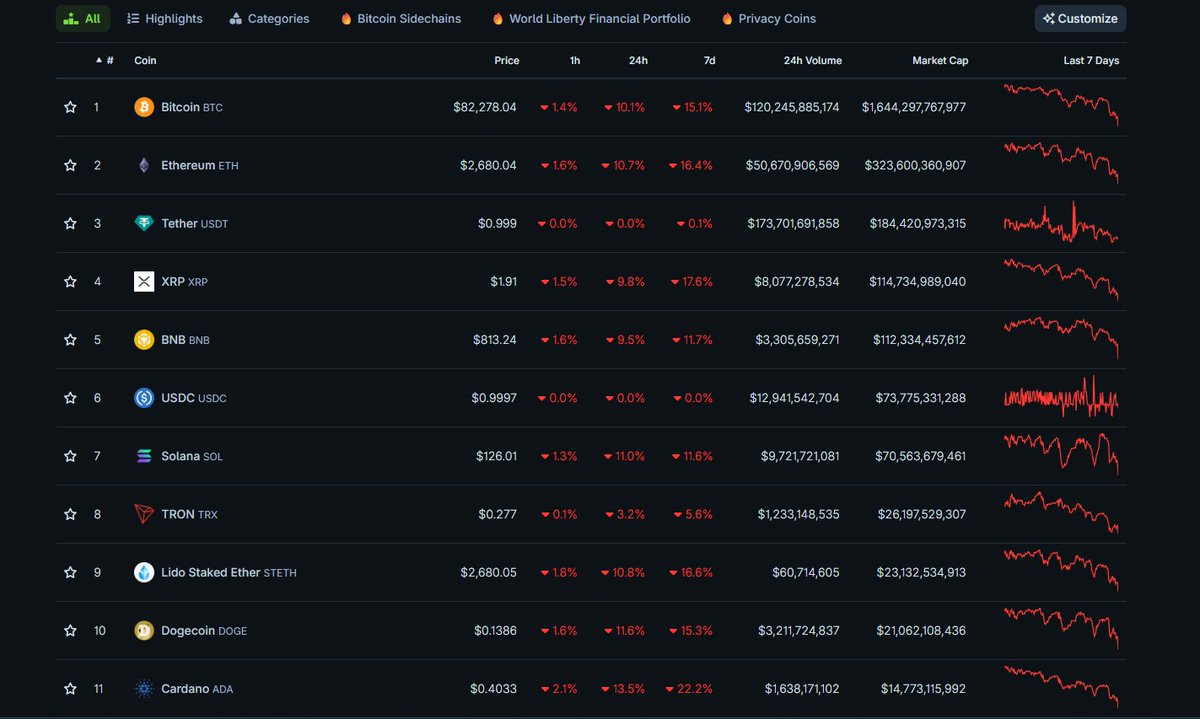Open the Privacy Coins tab
Screen dimensions: 1200x719
769,18
